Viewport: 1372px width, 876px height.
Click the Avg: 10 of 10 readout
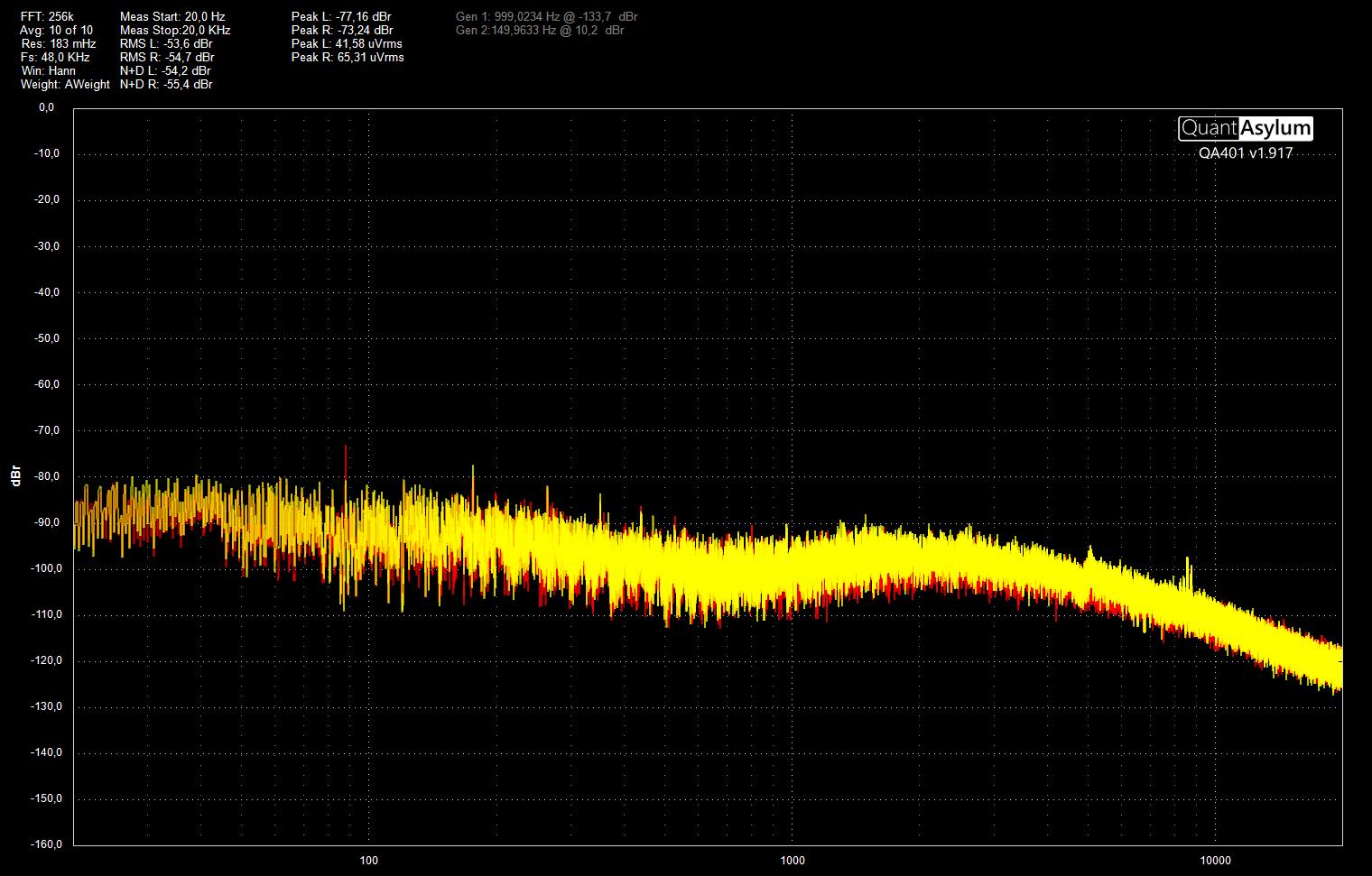tap(56, 30)
